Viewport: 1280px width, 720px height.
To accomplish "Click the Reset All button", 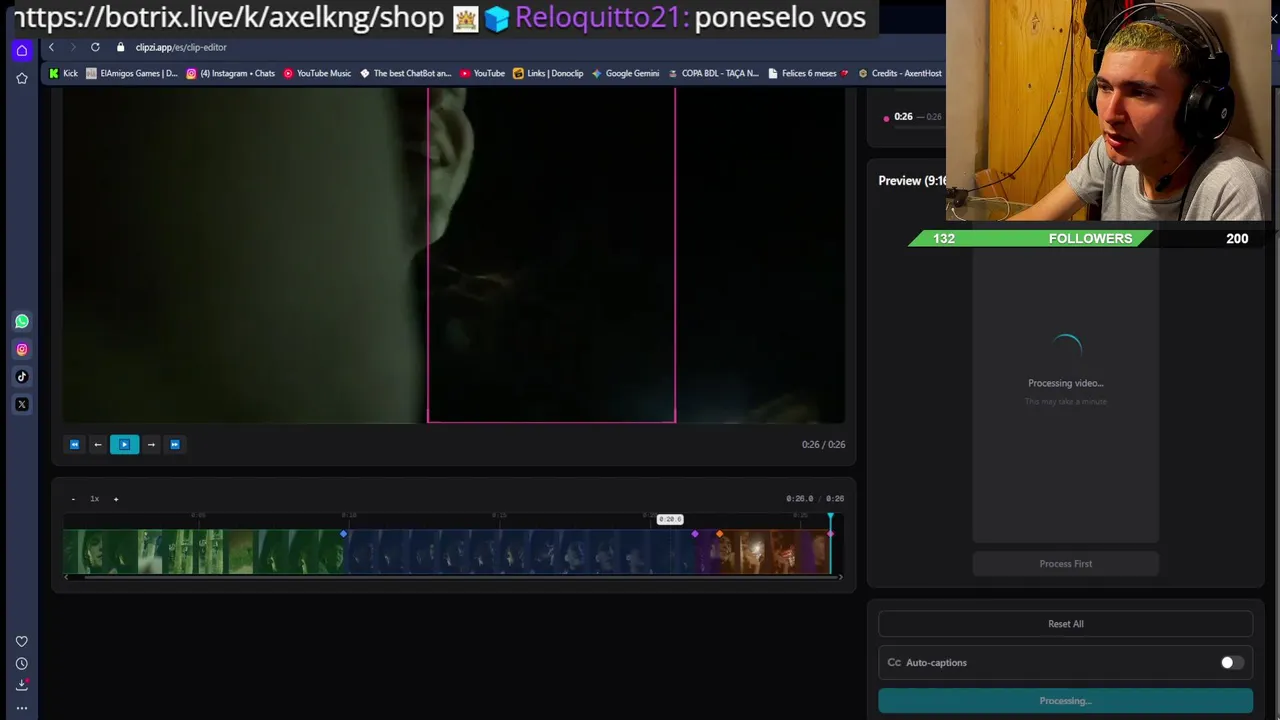I will coord(1065,624).
